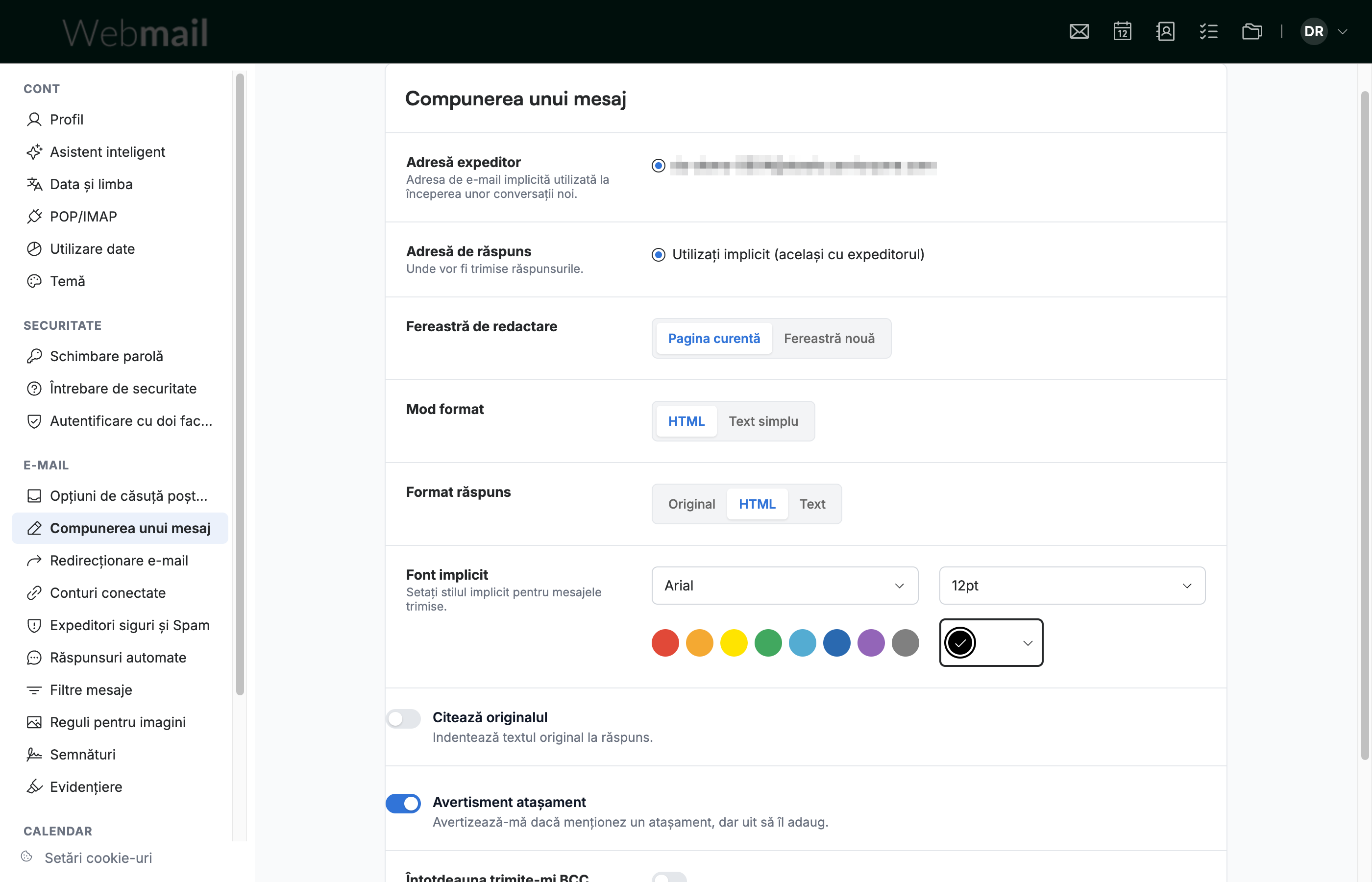Image resolution: width=1372 pixels, height=882 pixels.
Task: Open the tasks checklist icon
Action: tap(1208, 31)
